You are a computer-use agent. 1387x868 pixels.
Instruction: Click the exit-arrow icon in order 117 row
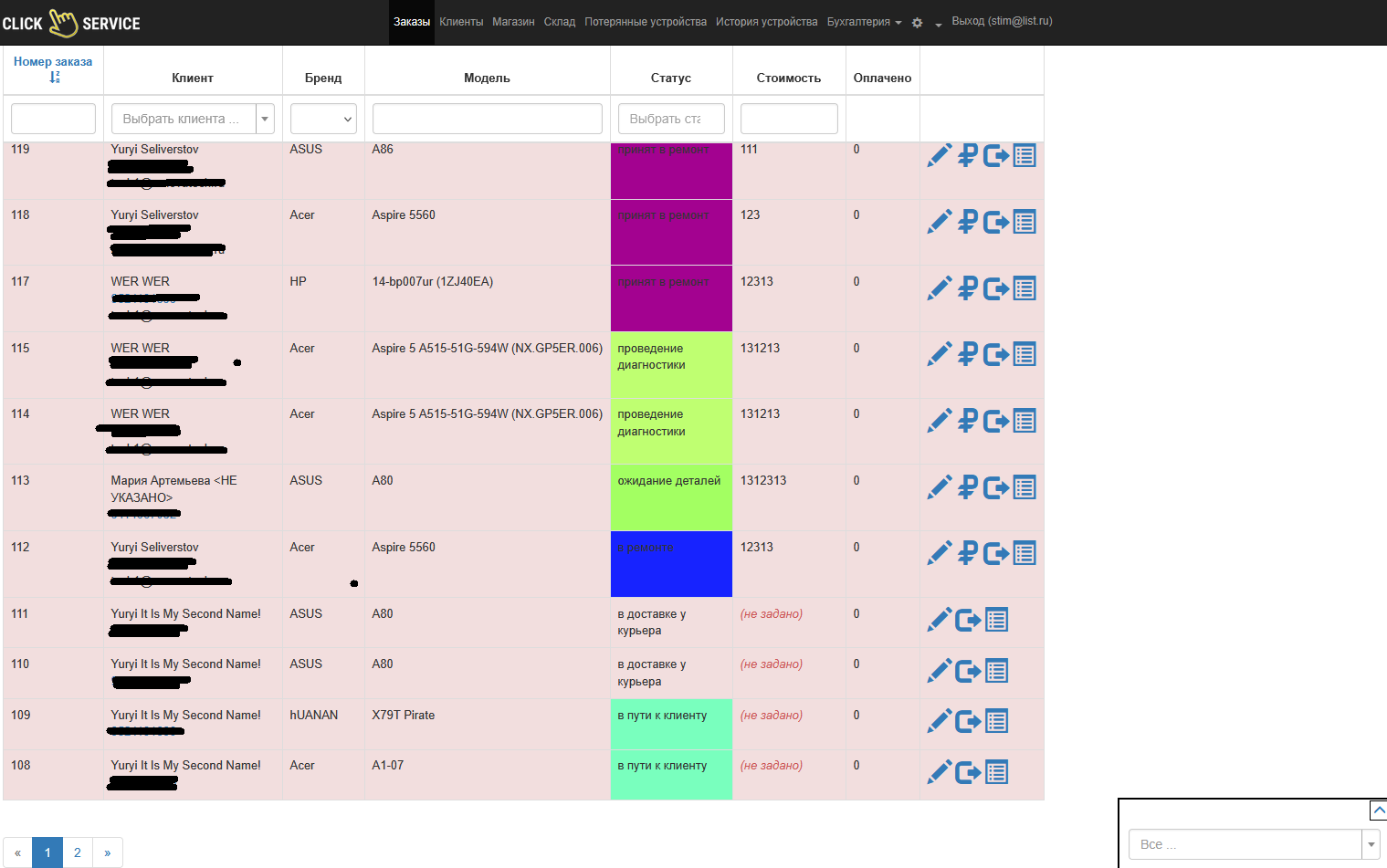(996, 288)
